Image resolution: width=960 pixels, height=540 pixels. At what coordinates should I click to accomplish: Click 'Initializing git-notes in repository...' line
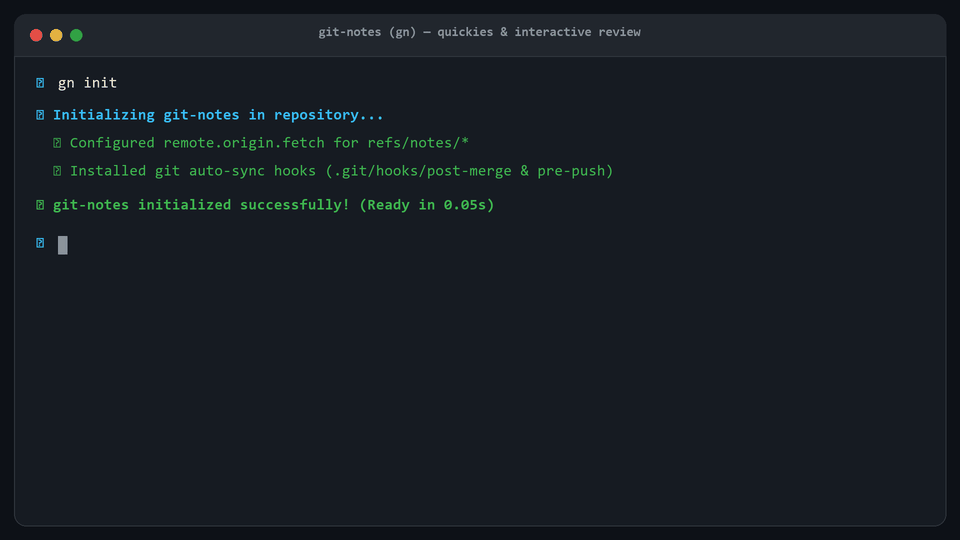pos(218,115)
